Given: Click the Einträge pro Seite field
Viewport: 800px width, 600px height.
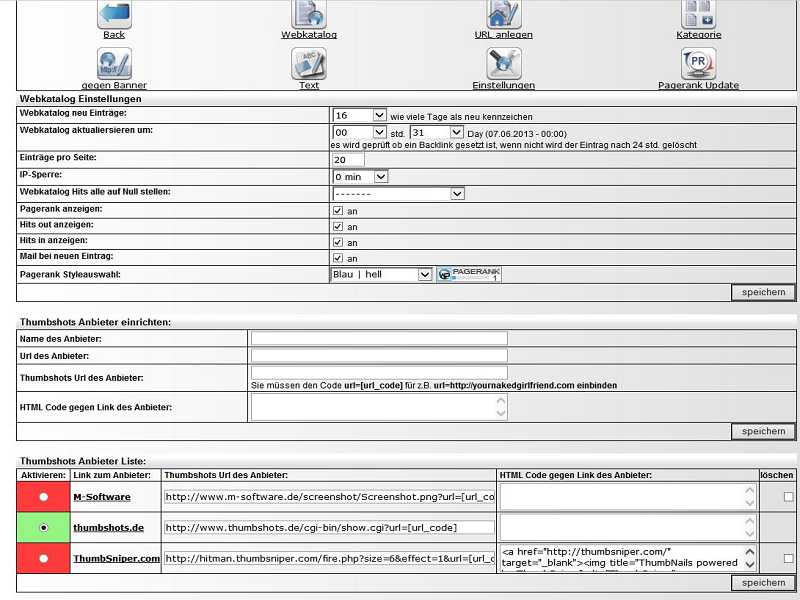Looking at the screenshot, I should click(x=348, y=160).
